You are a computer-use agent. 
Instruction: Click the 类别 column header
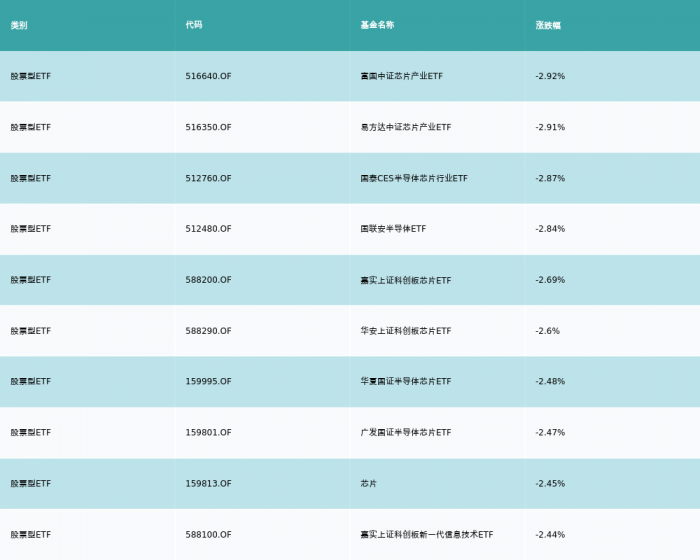(19, 25)
